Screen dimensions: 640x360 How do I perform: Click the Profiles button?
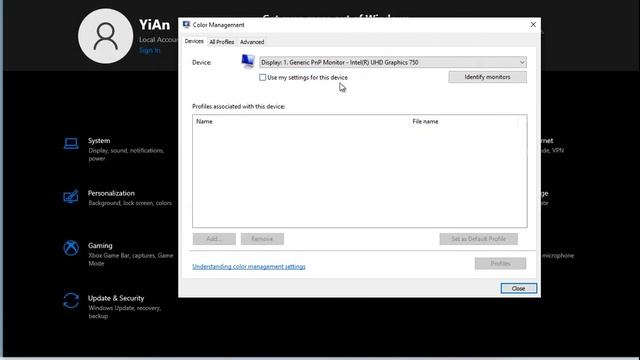coord(500,263)
